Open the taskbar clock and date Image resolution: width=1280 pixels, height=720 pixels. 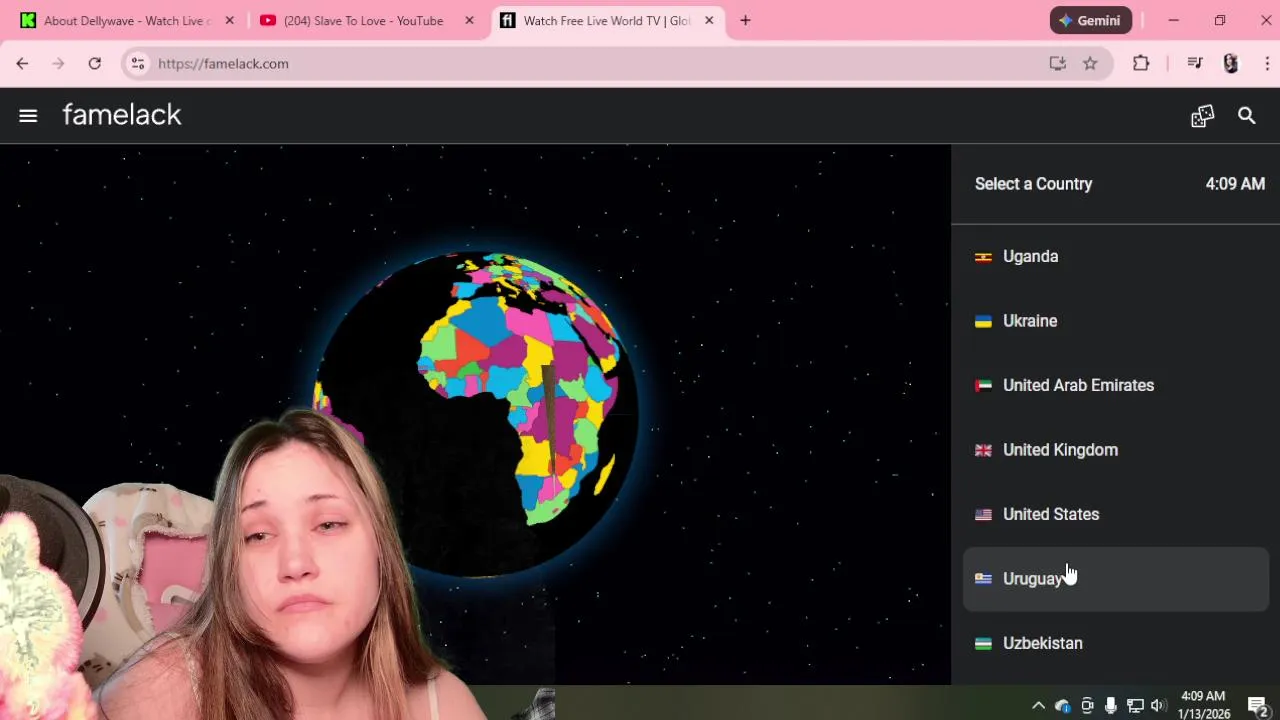[x=1203, y=705]
